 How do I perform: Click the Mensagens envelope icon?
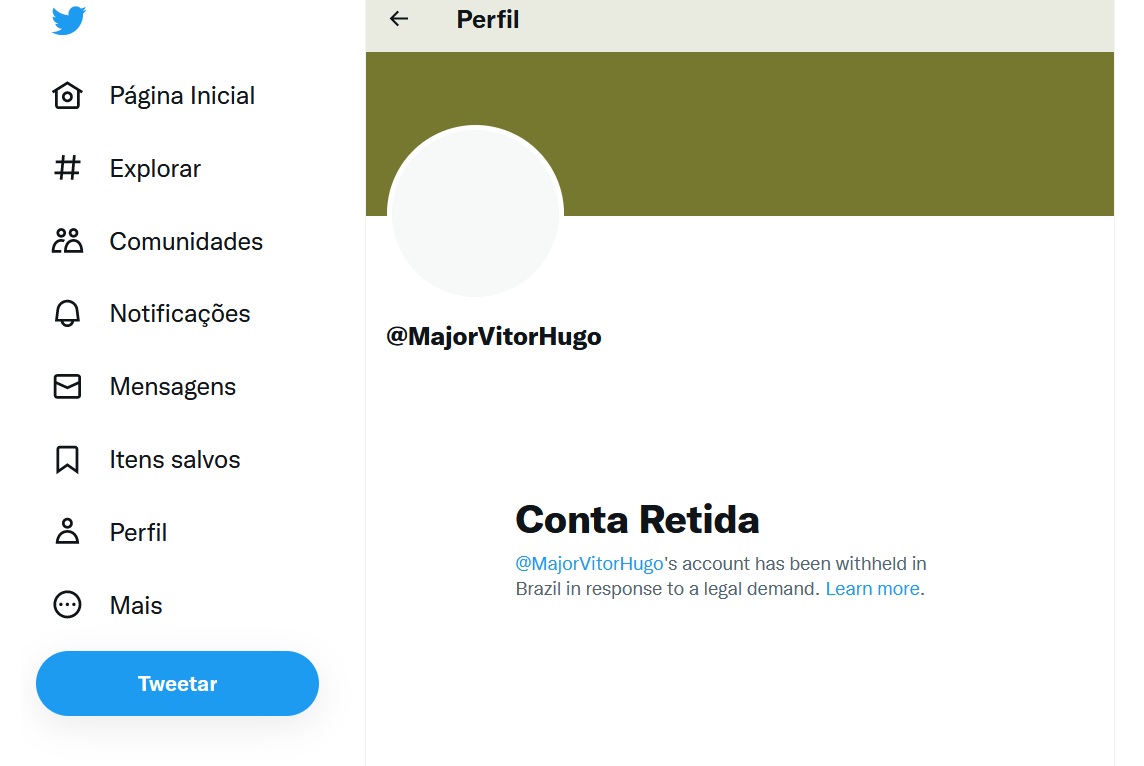(x=67, y=387)
